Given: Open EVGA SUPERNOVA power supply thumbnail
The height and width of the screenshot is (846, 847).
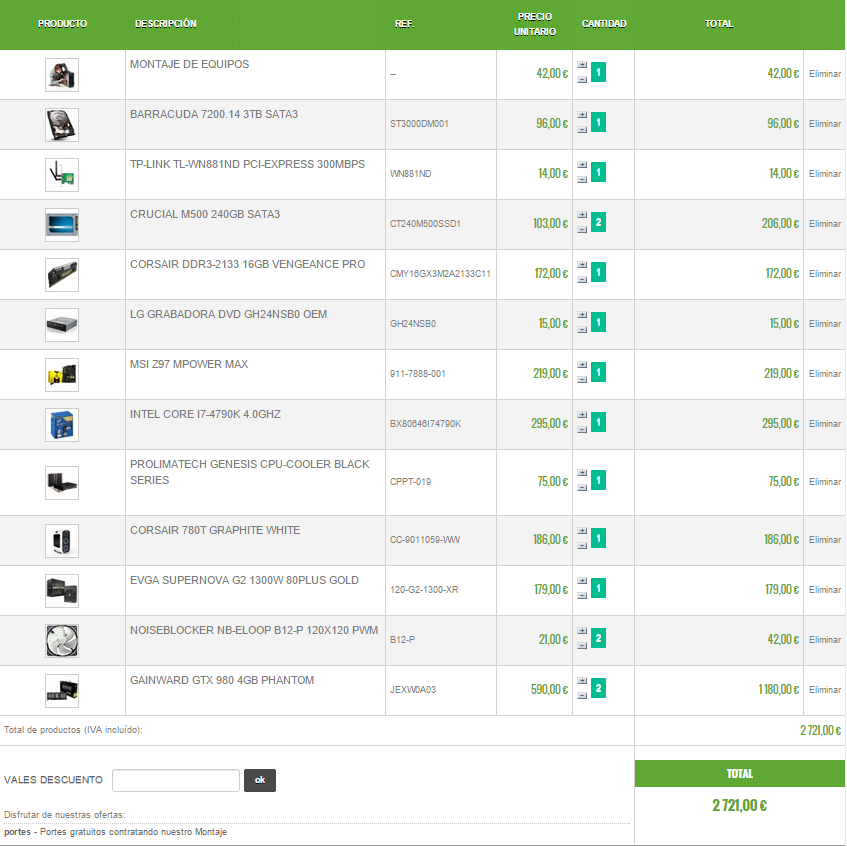Looking at the screenshot, I should 62,591.
